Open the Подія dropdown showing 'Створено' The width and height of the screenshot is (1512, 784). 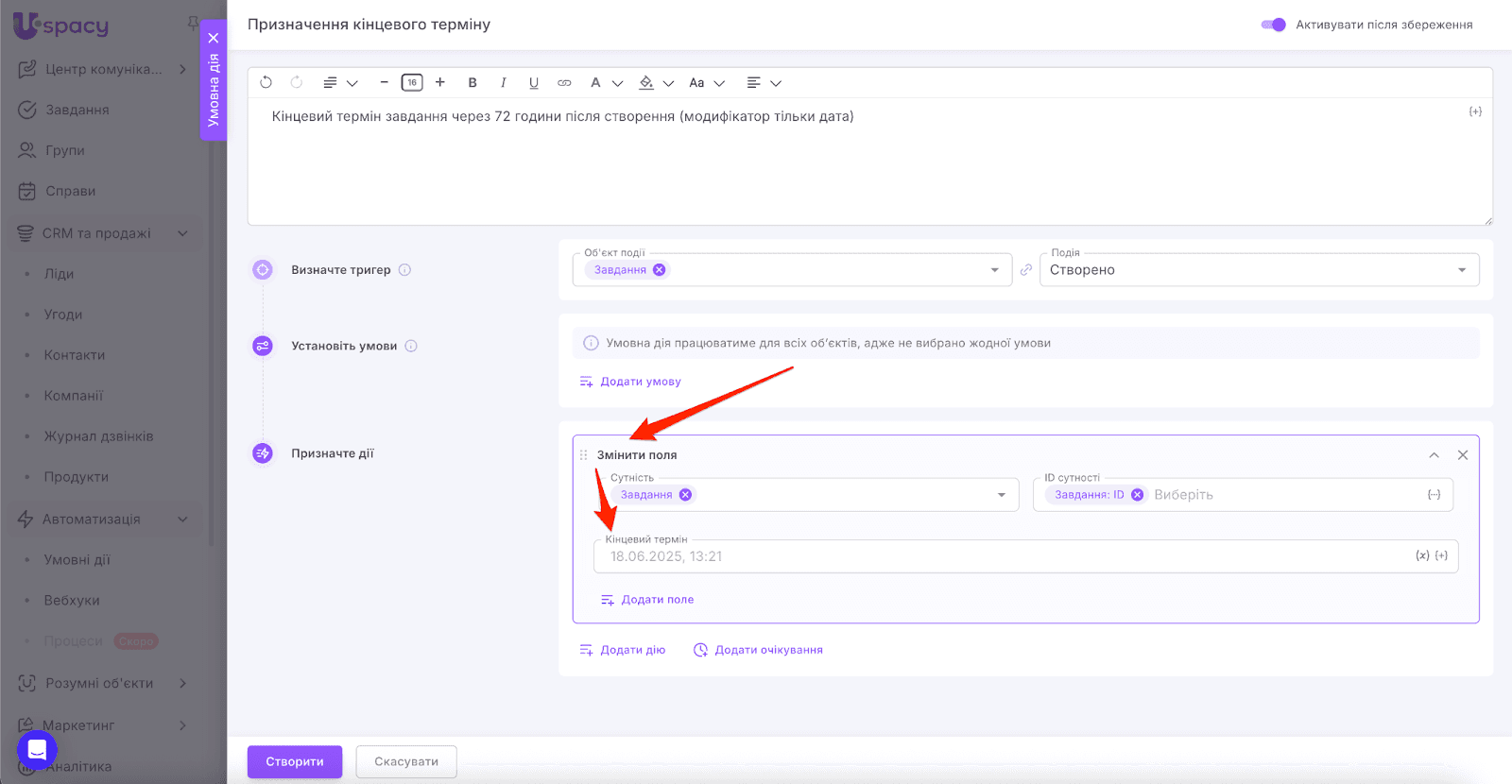(x=1259, y=270)
